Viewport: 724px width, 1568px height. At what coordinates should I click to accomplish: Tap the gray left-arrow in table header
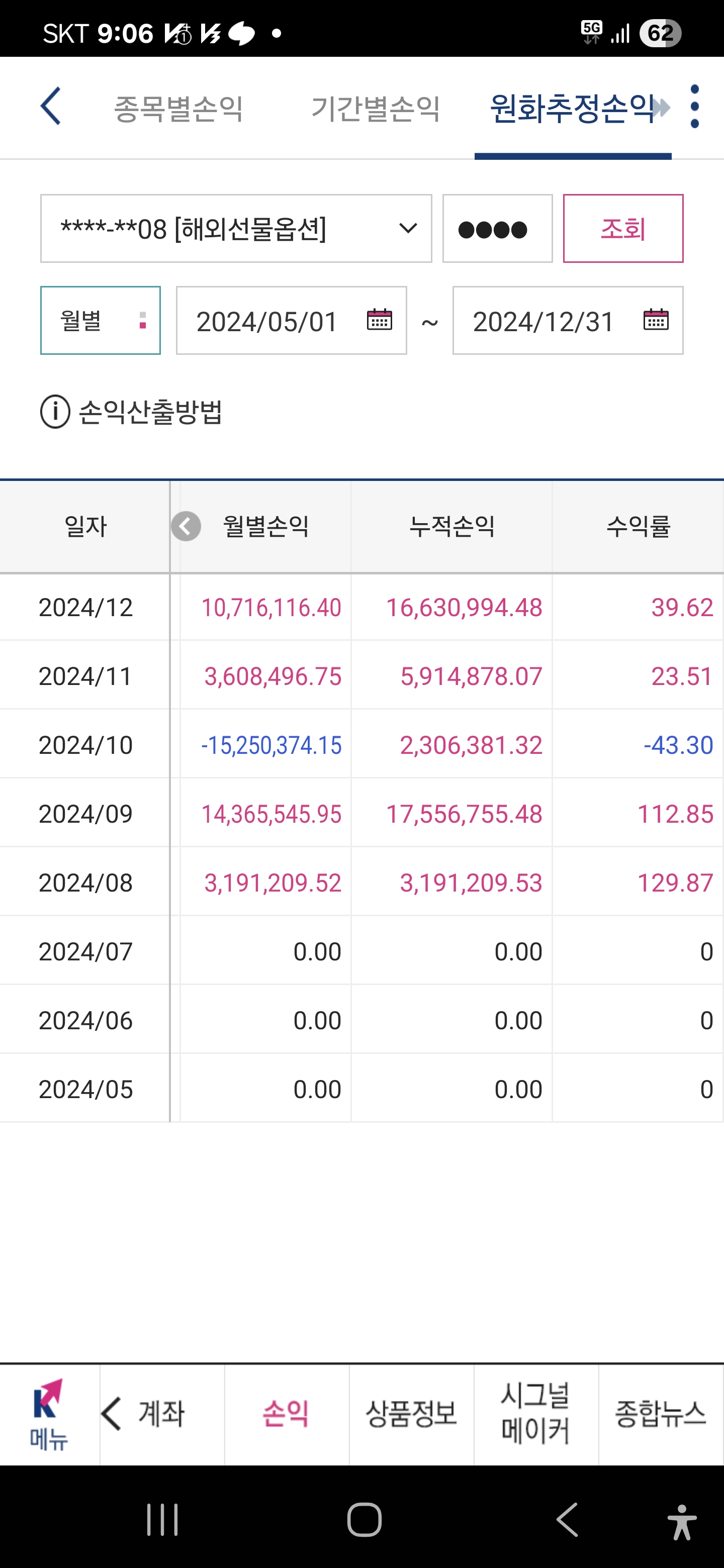pos(186,527)
